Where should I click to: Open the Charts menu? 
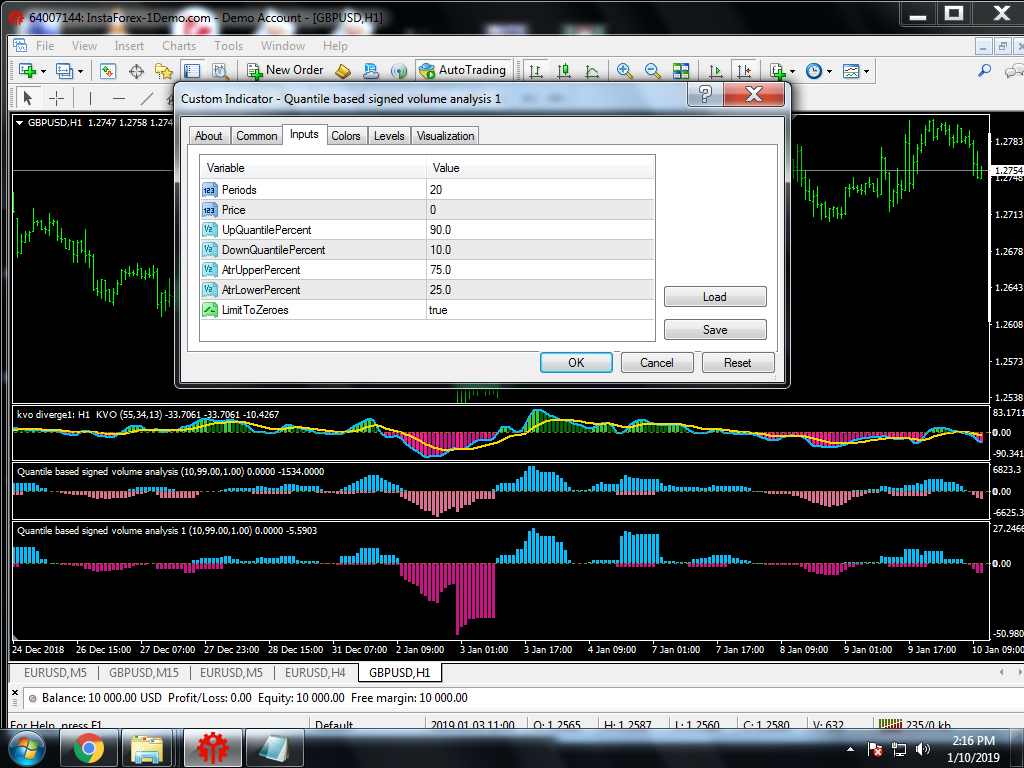tap(179, 46)
